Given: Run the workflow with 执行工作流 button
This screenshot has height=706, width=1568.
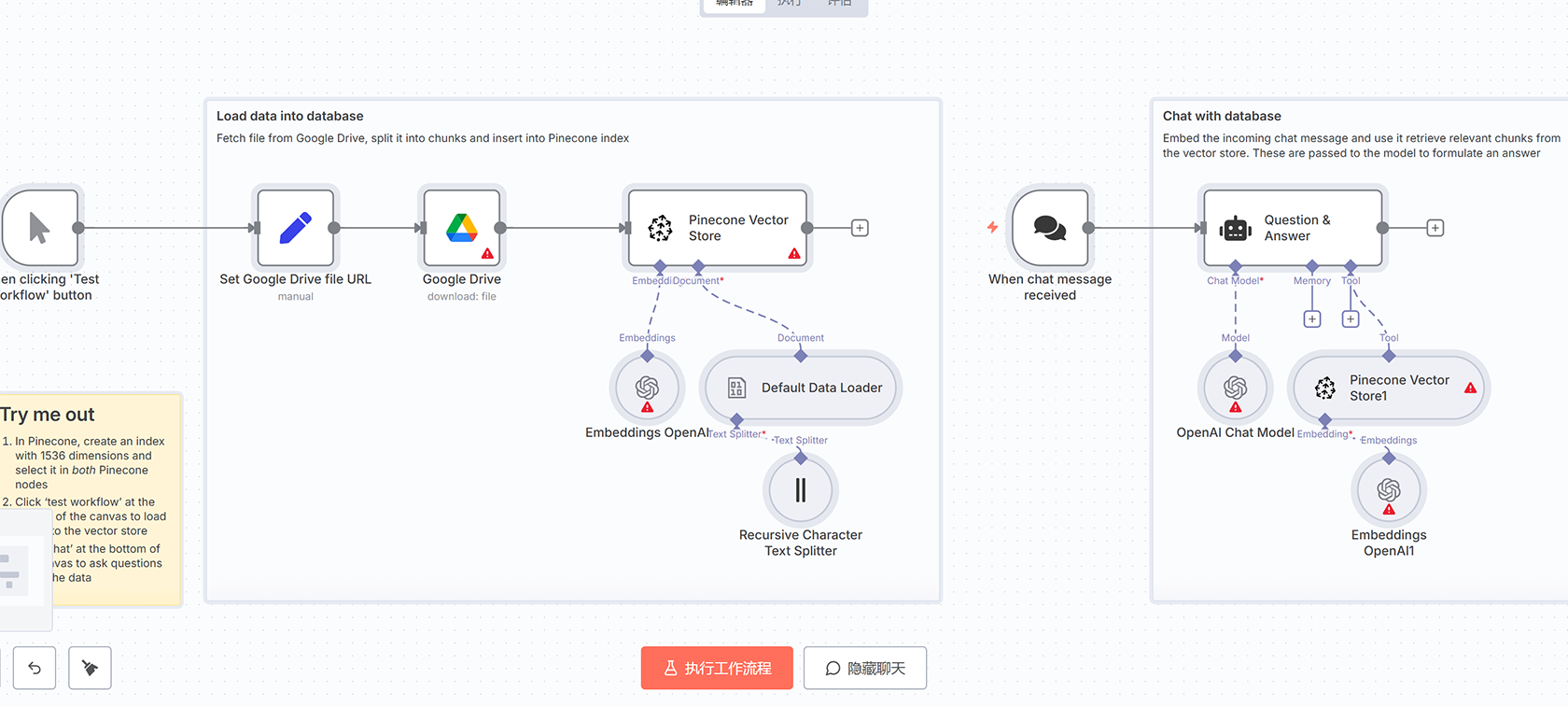Looking at the screenshot, I should (717, 668).
